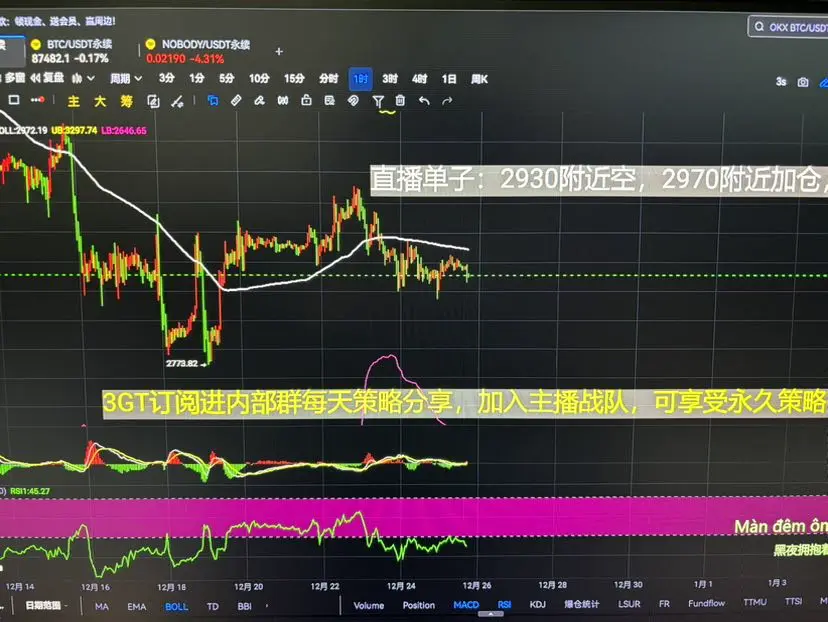Toggle the 主 main-force indicator

click(x=73, y=101)
